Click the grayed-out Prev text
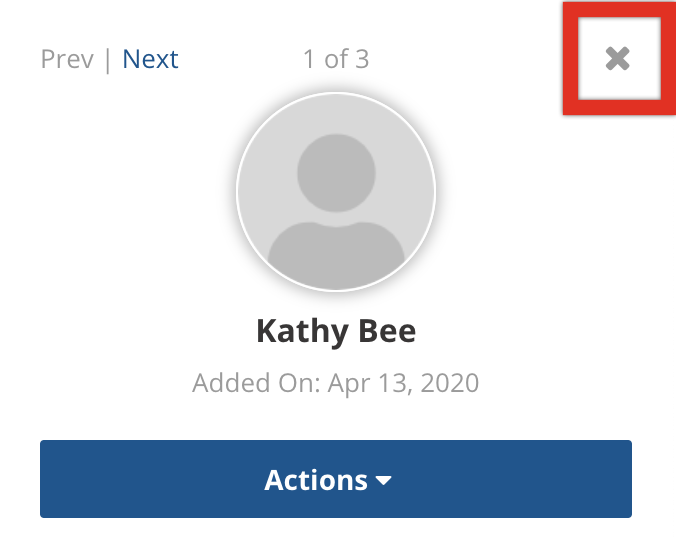The width and height of the screenshot is (676, 540). [67, 59]
